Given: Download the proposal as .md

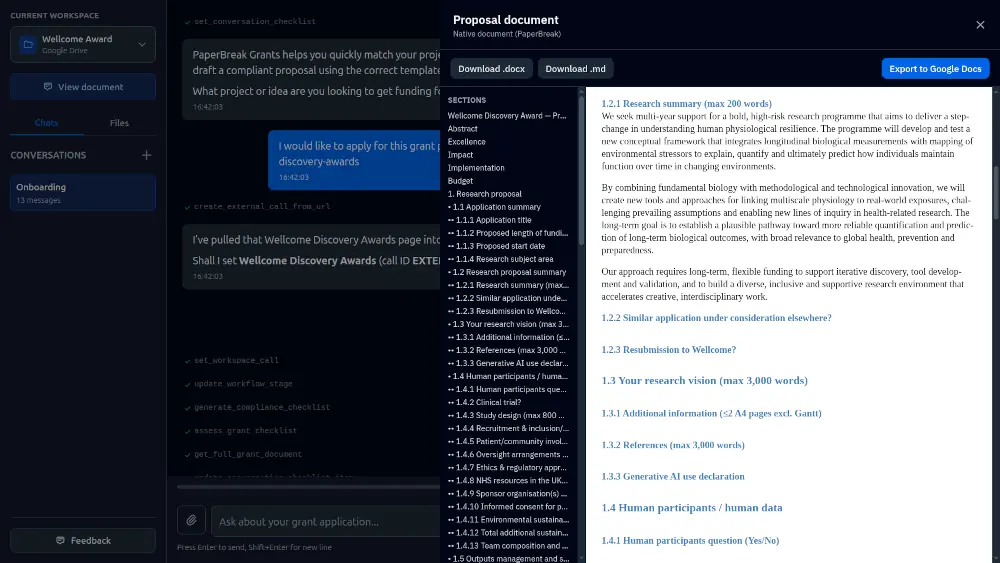Looking at the screenshot, I should click(575, 69).
